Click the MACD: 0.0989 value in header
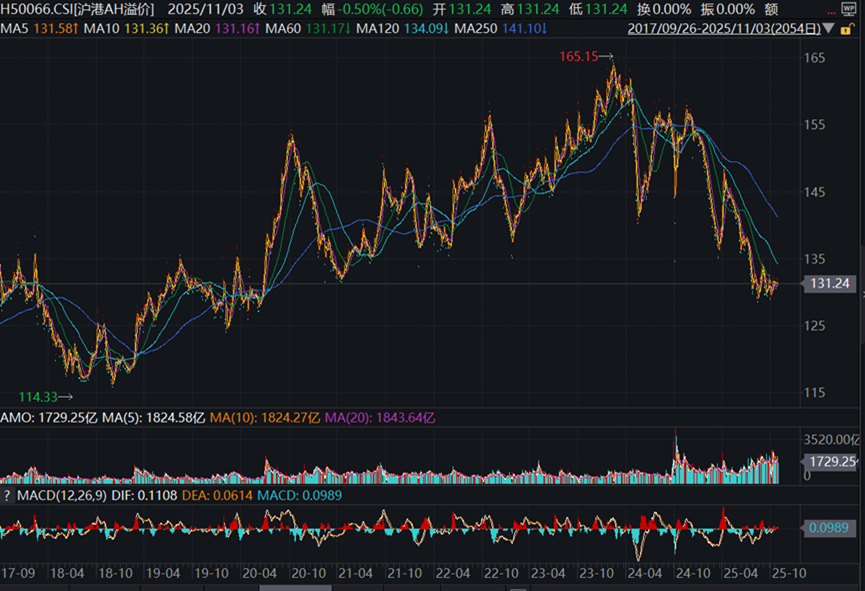The height and width of the screenshot is (591, 865). [300, 496]
